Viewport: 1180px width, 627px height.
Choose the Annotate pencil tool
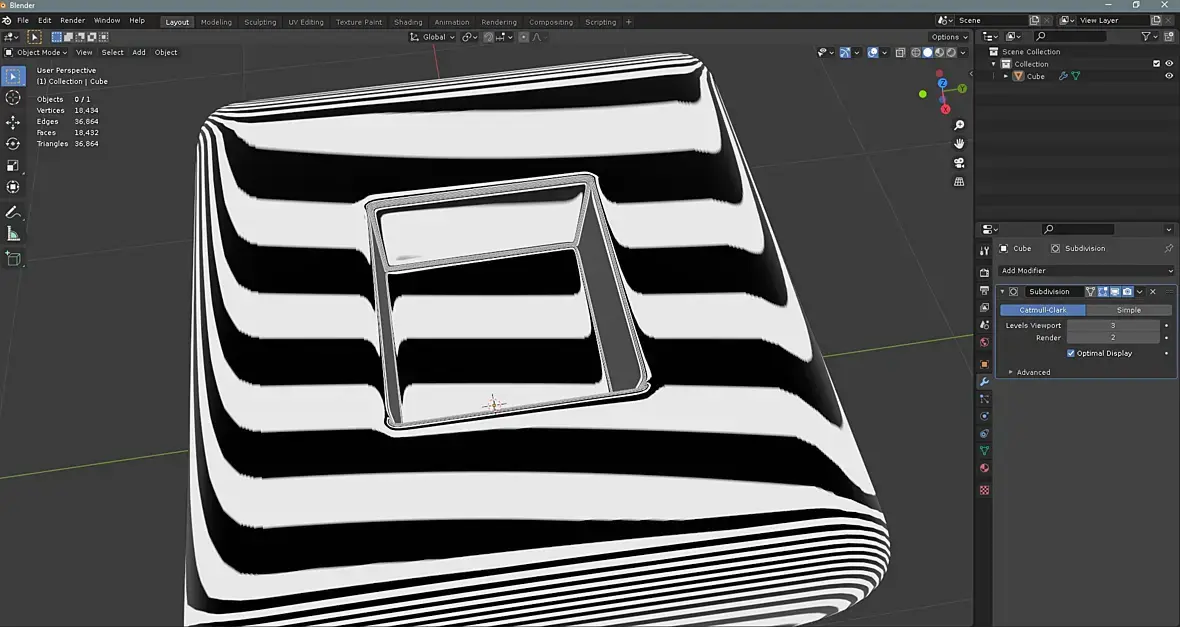click(x=13, y=212)
